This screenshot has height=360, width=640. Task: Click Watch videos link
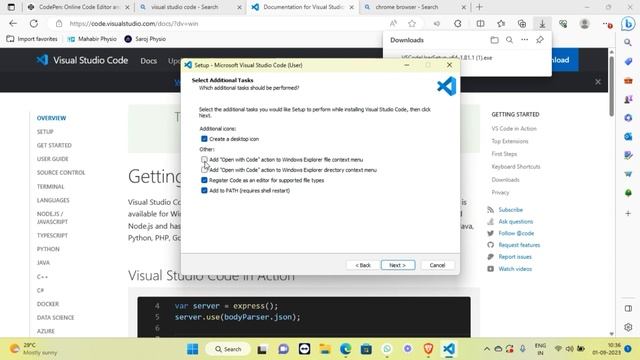(x=515, y=269)
